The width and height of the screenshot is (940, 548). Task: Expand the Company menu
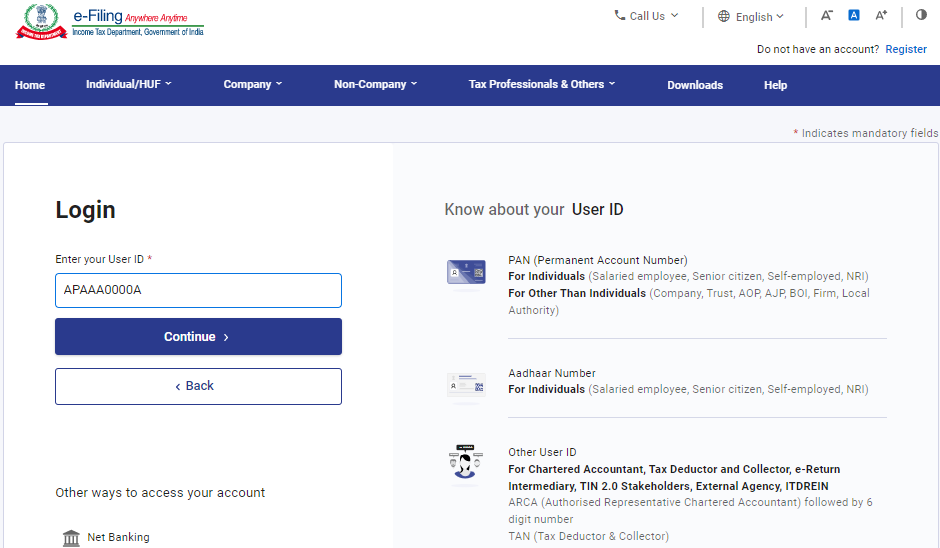coord(253,85)
